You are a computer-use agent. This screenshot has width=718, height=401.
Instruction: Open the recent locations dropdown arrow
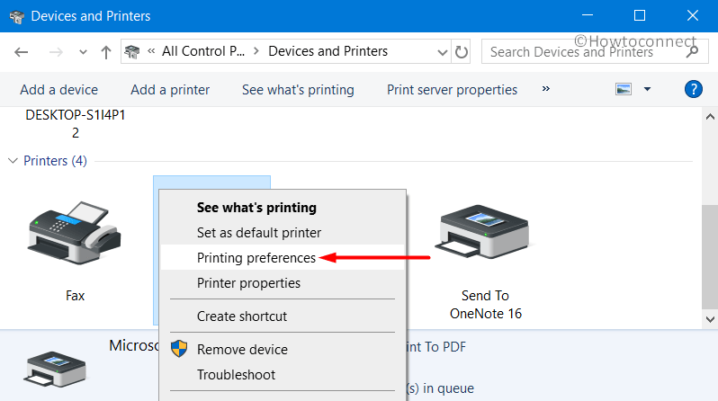click(83, 52)
